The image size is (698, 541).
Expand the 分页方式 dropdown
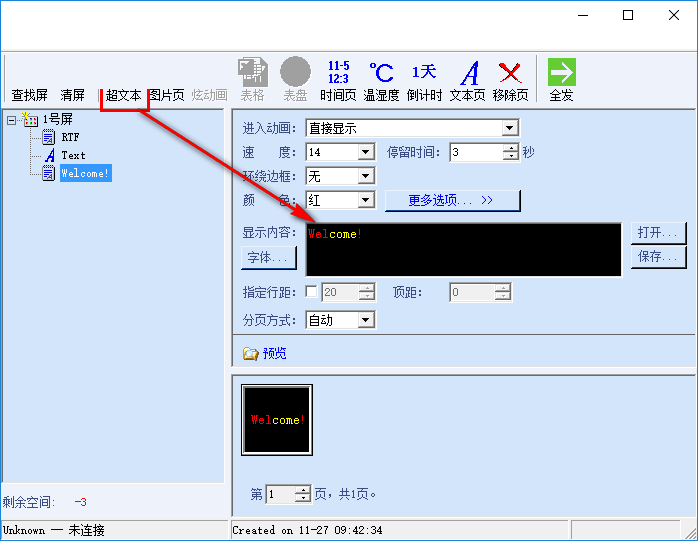[x=365, y=320]
